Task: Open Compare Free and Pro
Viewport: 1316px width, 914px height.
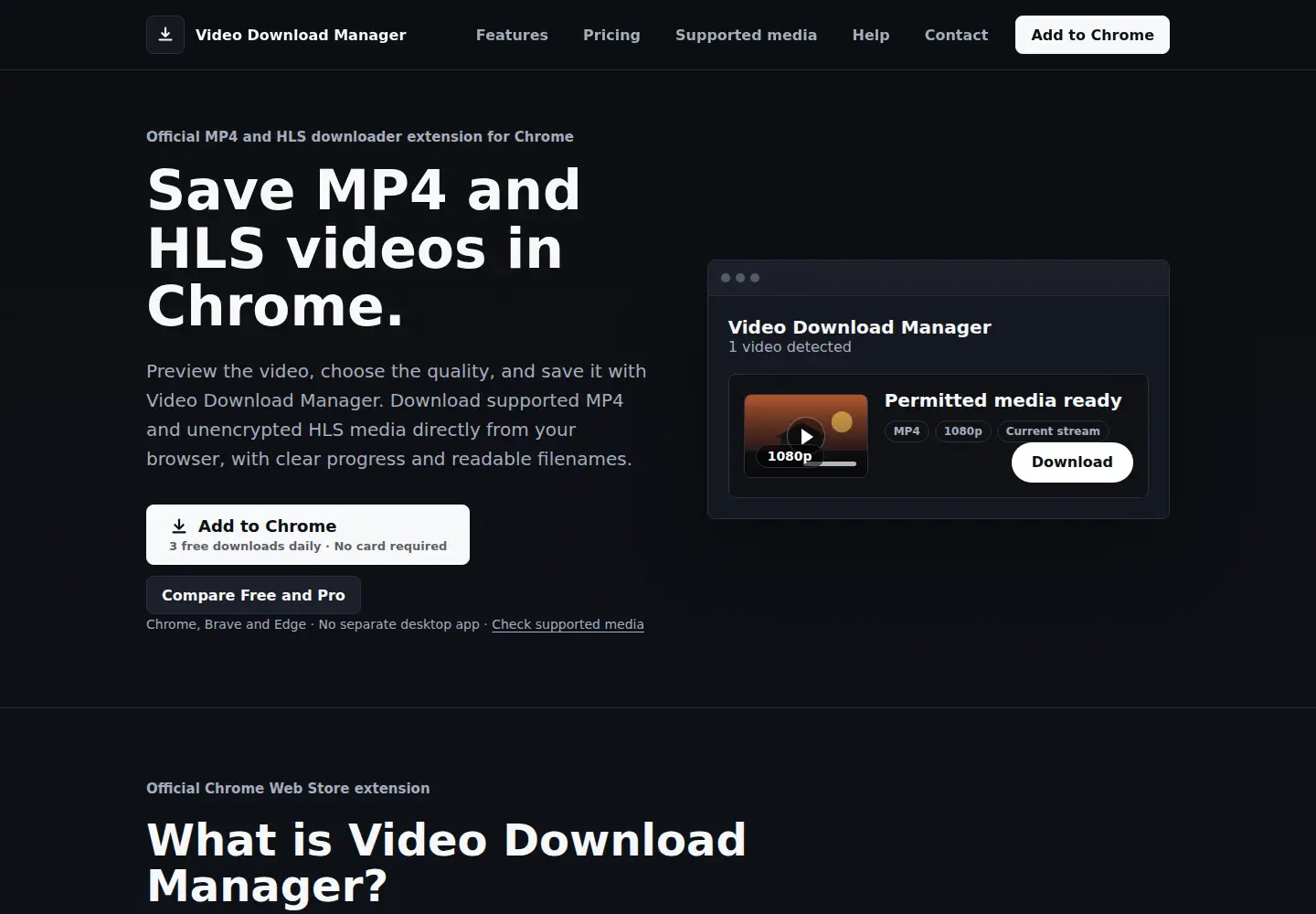Action: point(253,595)
